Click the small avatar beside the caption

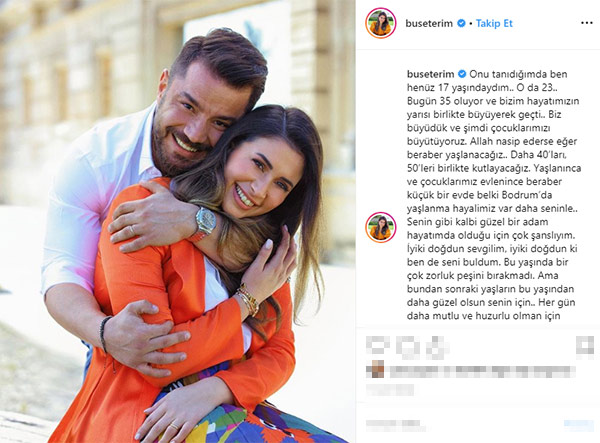pos(380,227)
